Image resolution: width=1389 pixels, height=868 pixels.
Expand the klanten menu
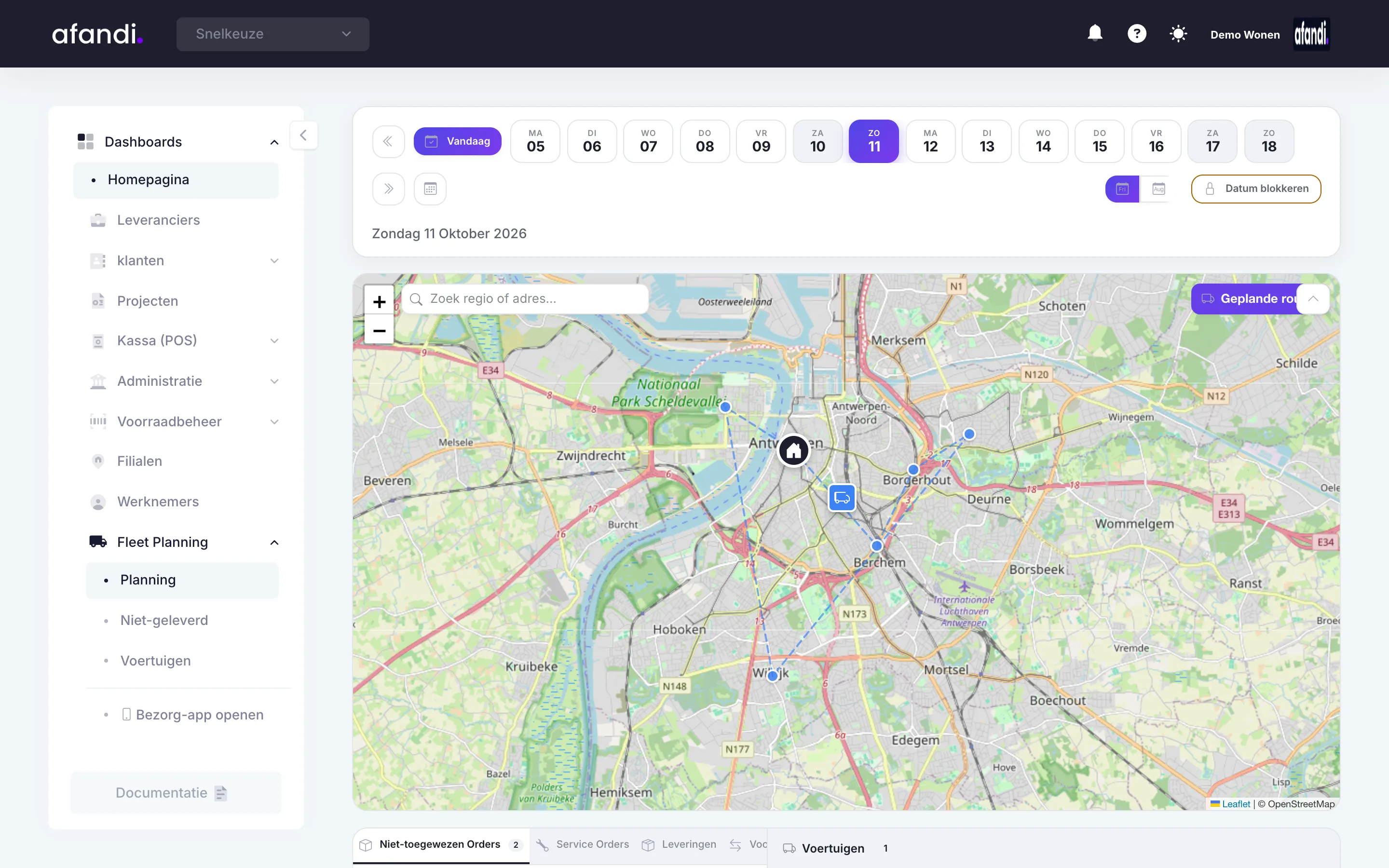point(274,261)
